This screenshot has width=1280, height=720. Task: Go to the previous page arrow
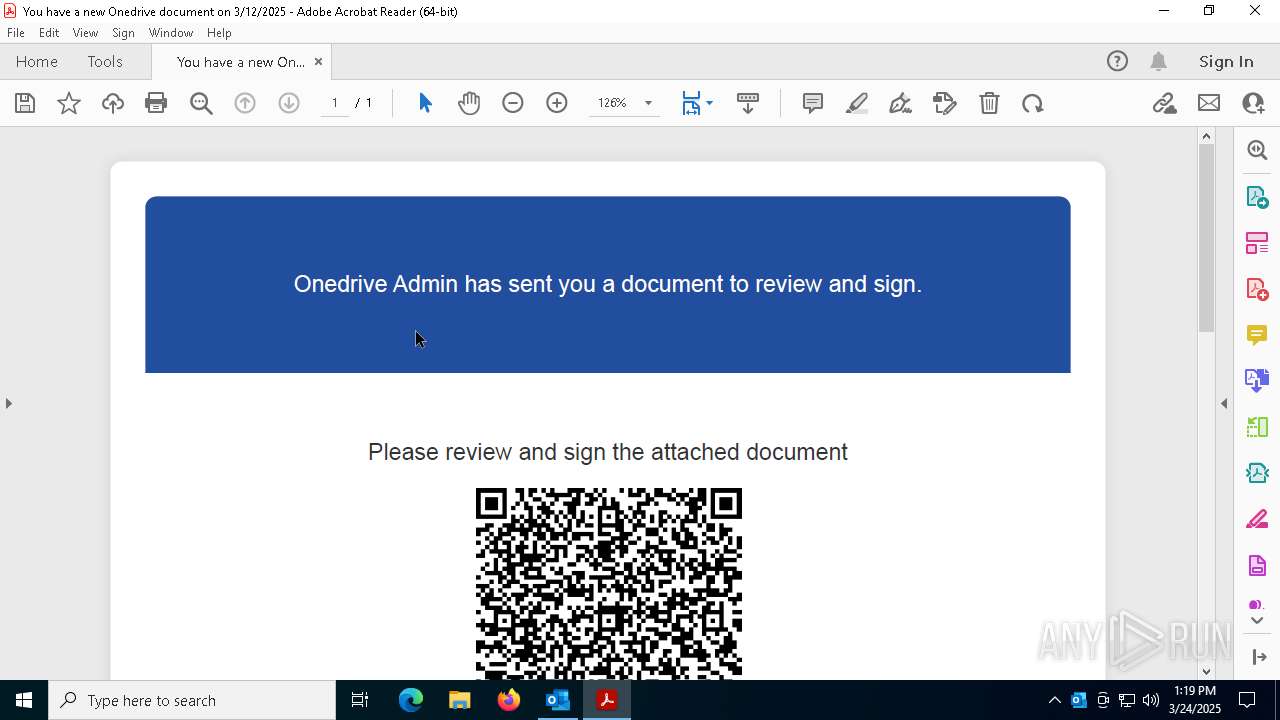pos(245,103)
